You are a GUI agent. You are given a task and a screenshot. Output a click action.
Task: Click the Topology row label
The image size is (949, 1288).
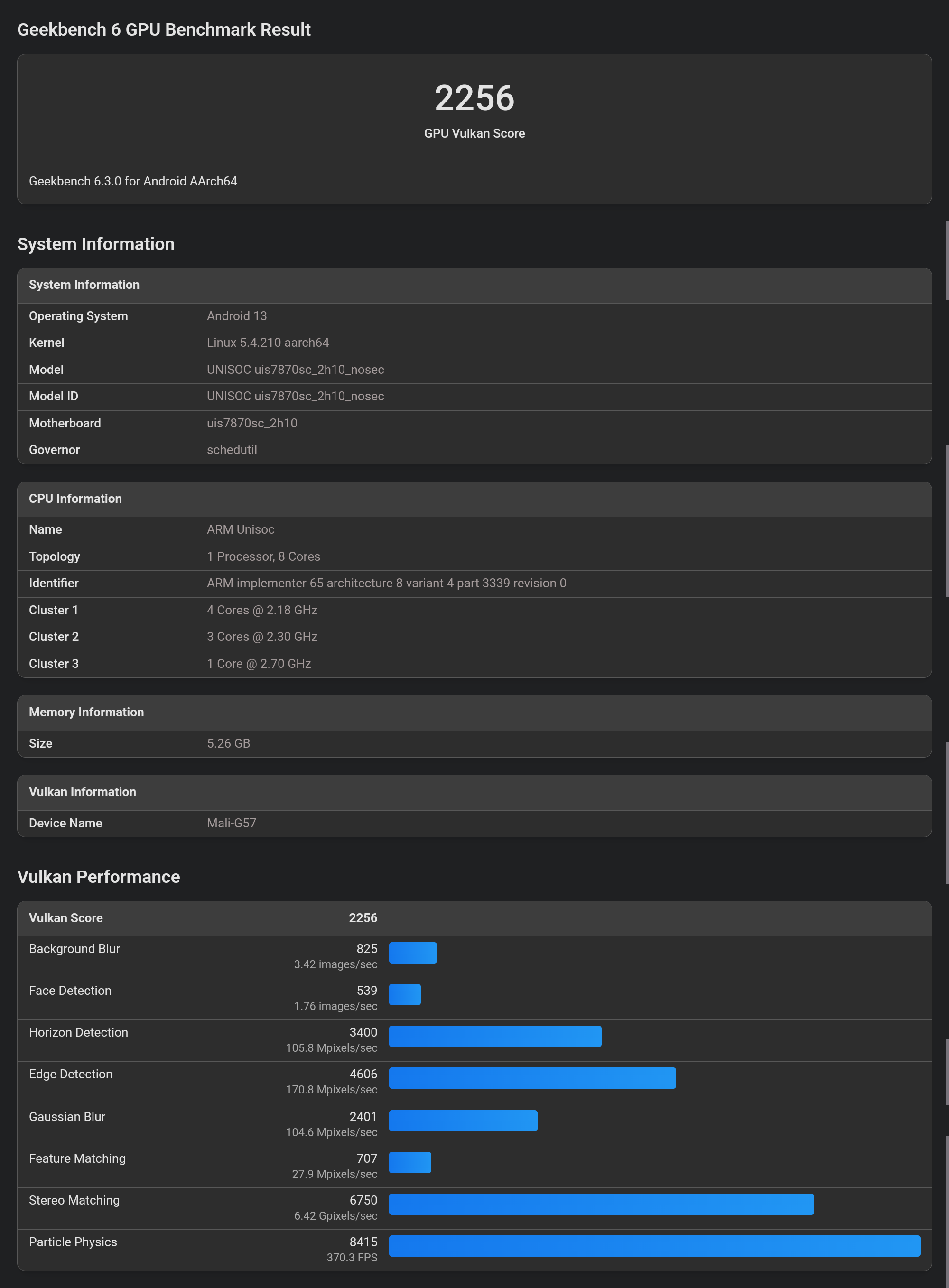click(x=54, y=556)
